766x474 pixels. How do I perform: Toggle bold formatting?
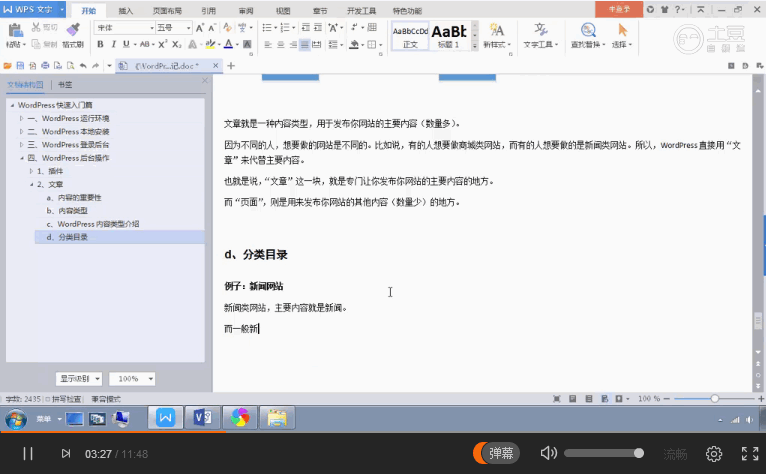[x=100, y=44]
